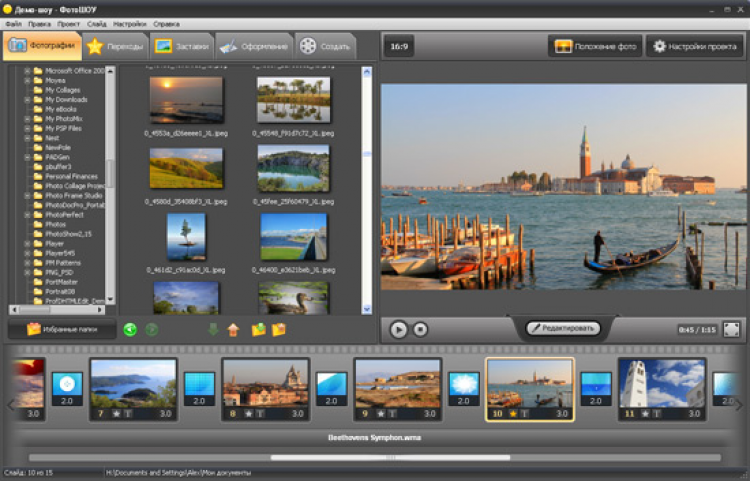This screenshot has height=481, width=750.
Task: Open the Справка menu
Action: pyautogui.click(x=166, y=23)
